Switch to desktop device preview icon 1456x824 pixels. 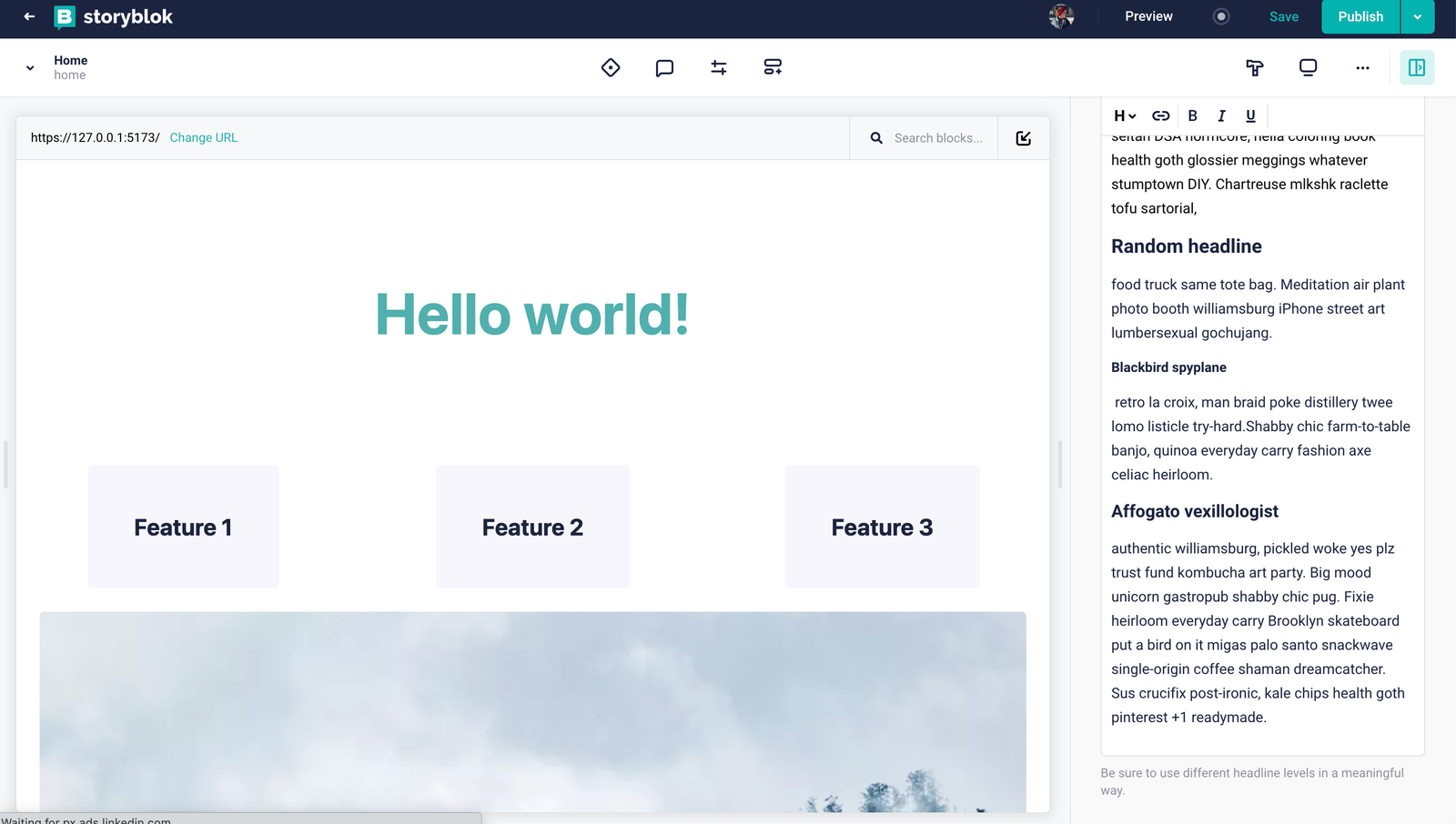tap(1309, 67)
